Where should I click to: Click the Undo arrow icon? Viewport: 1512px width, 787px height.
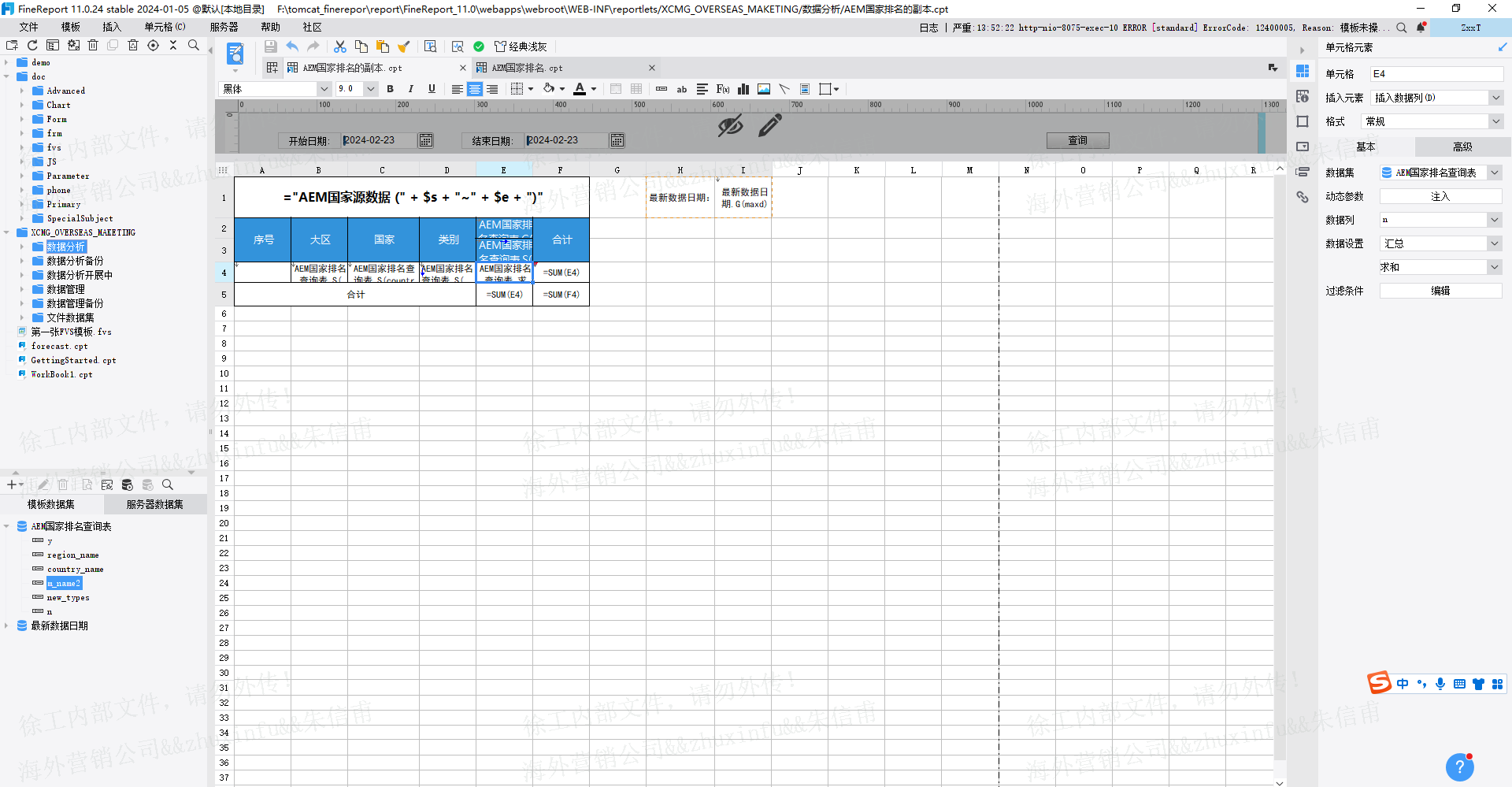(x=292, y=46)
